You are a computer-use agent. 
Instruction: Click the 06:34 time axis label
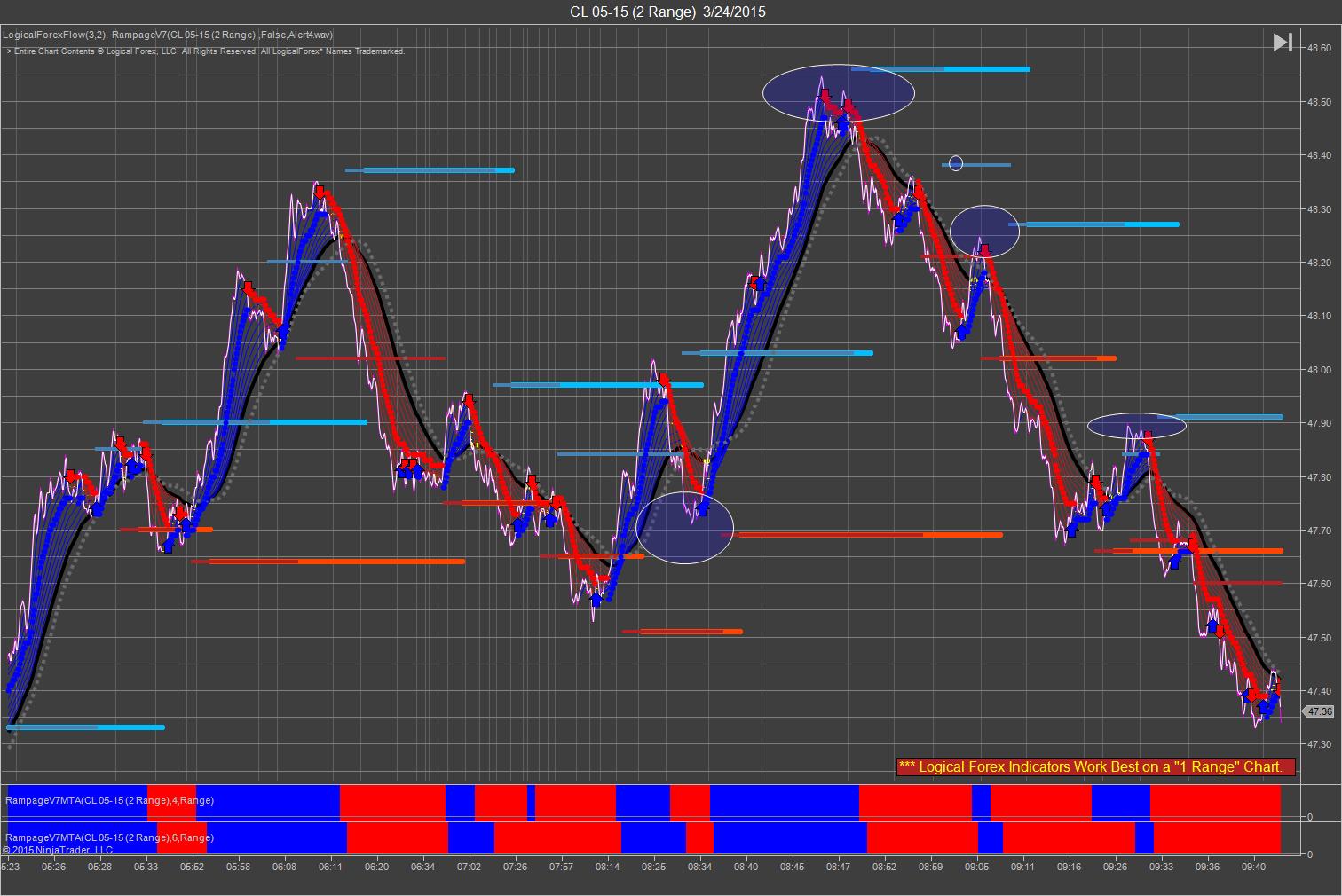[423, 867]
